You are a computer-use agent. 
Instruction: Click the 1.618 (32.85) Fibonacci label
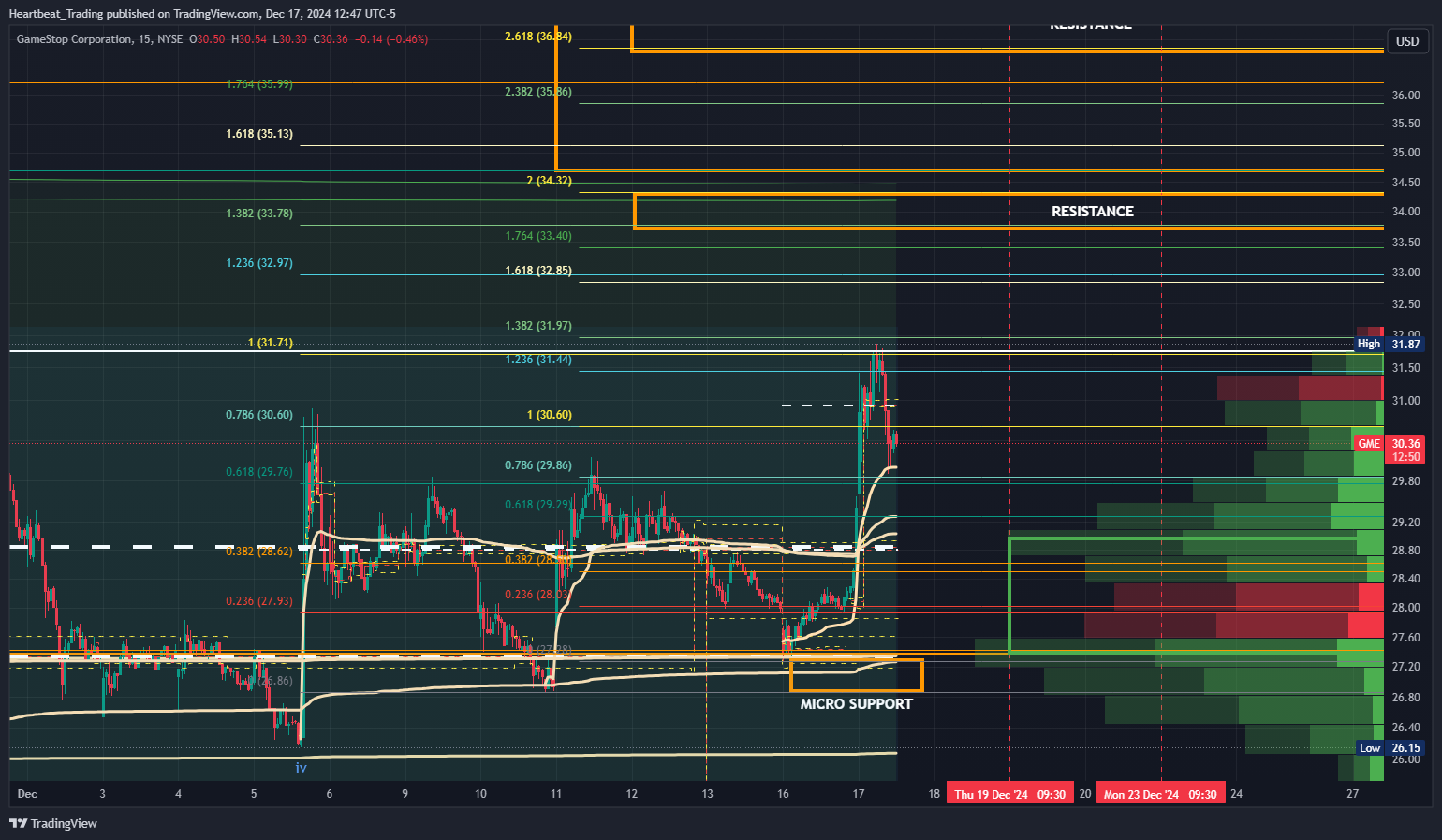tap(537, 271)
